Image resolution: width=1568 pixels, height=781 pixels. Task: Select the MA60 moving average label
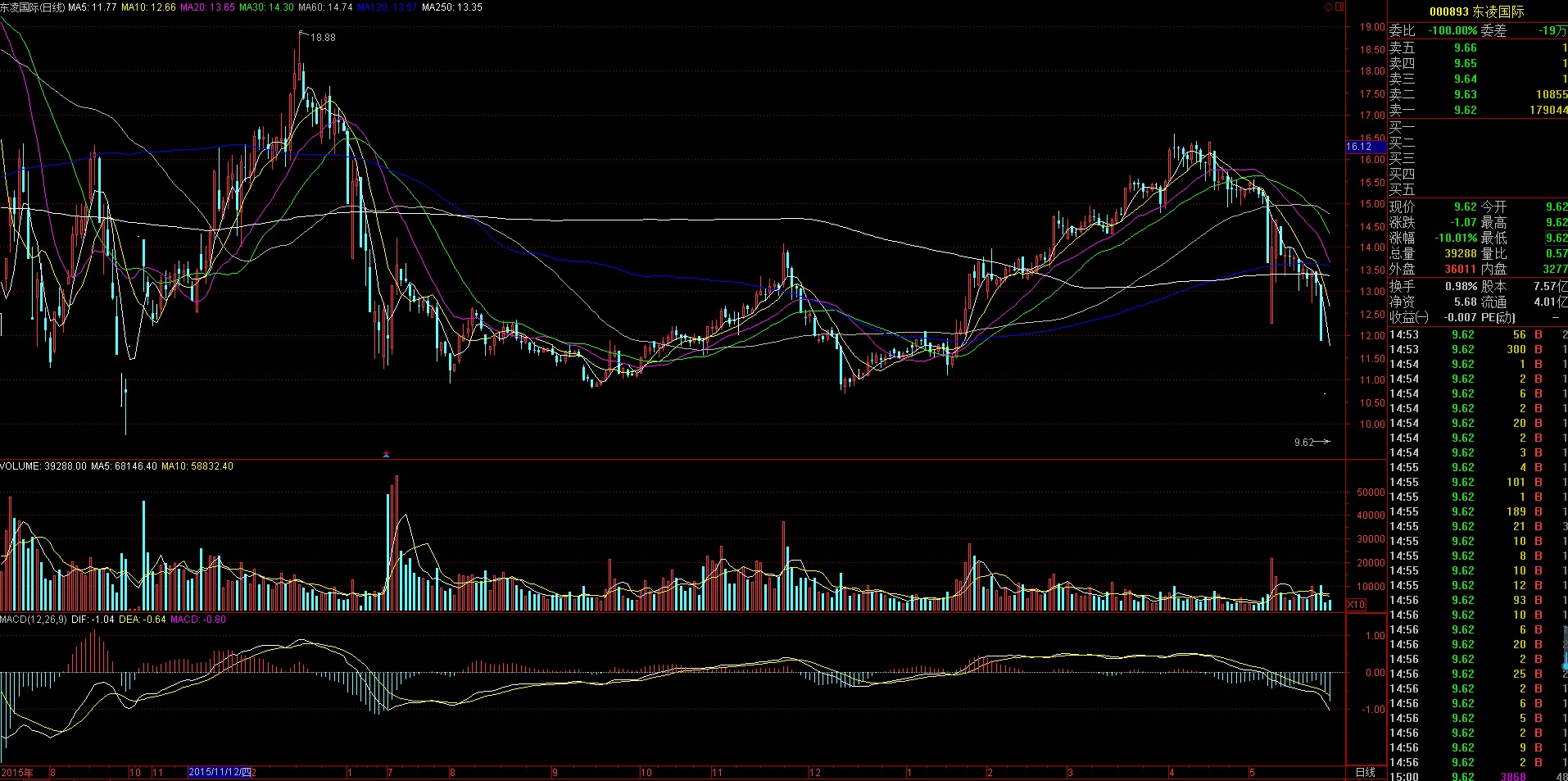(324, 7)
